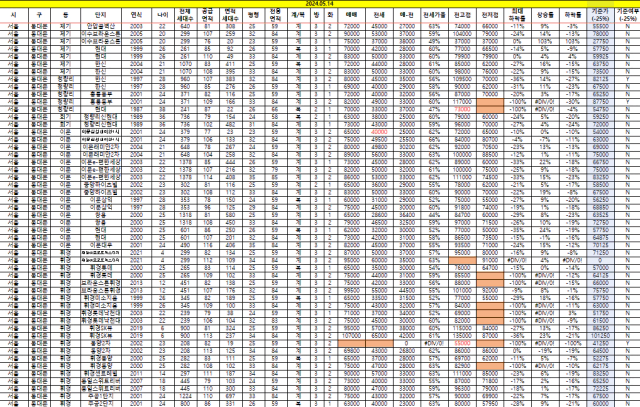The image size is (640, 407).
Task: Select the 시 column header
Action: pyautogui.click(x=14, y=15)
